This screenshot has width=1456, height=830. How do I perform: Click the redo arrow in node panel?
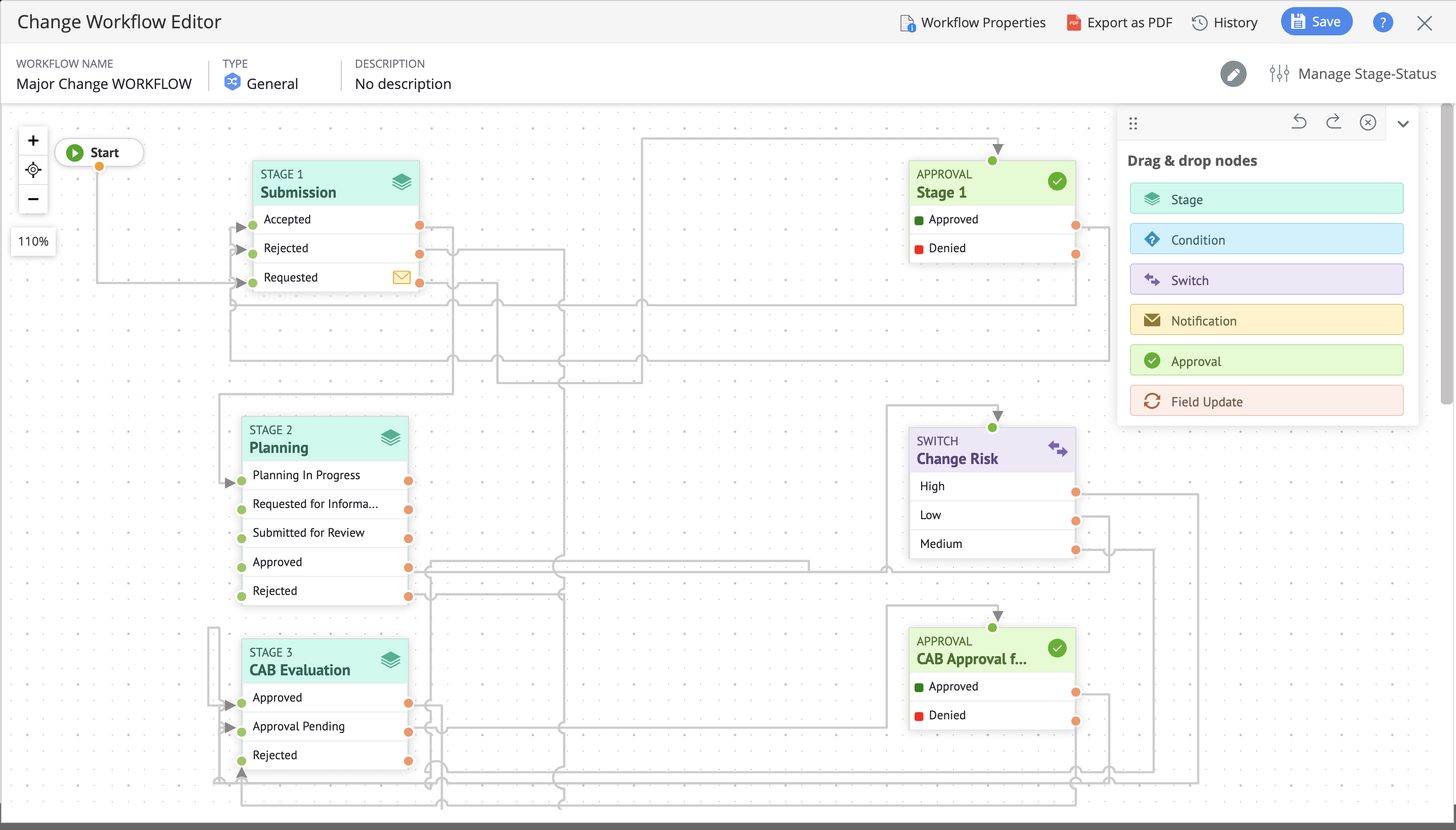(1334, 122)
